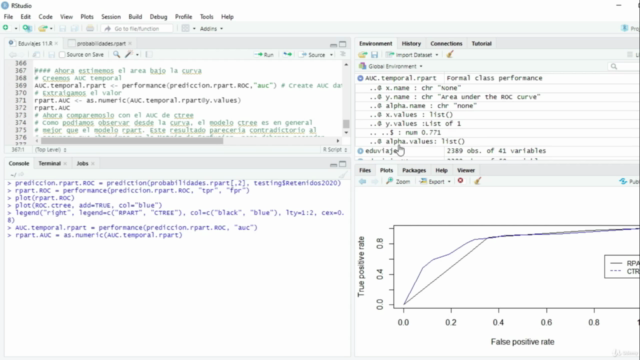Click the Code Tools magic wand icon
The width and height of the screenshot is (640, 360).
(x=129, y=54)
